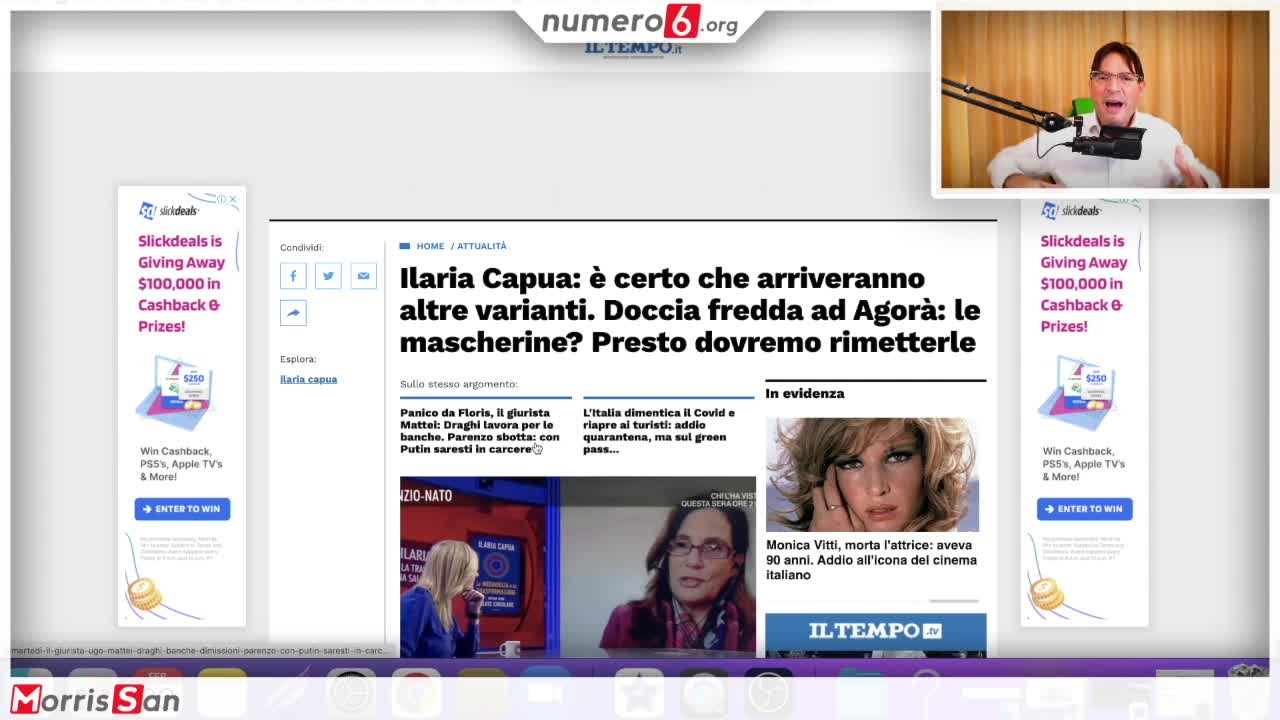Open related article 'Panico da Floris, il giurista Mattei'
This screenshot has width=1280, height=720.
tap(480, 431)
